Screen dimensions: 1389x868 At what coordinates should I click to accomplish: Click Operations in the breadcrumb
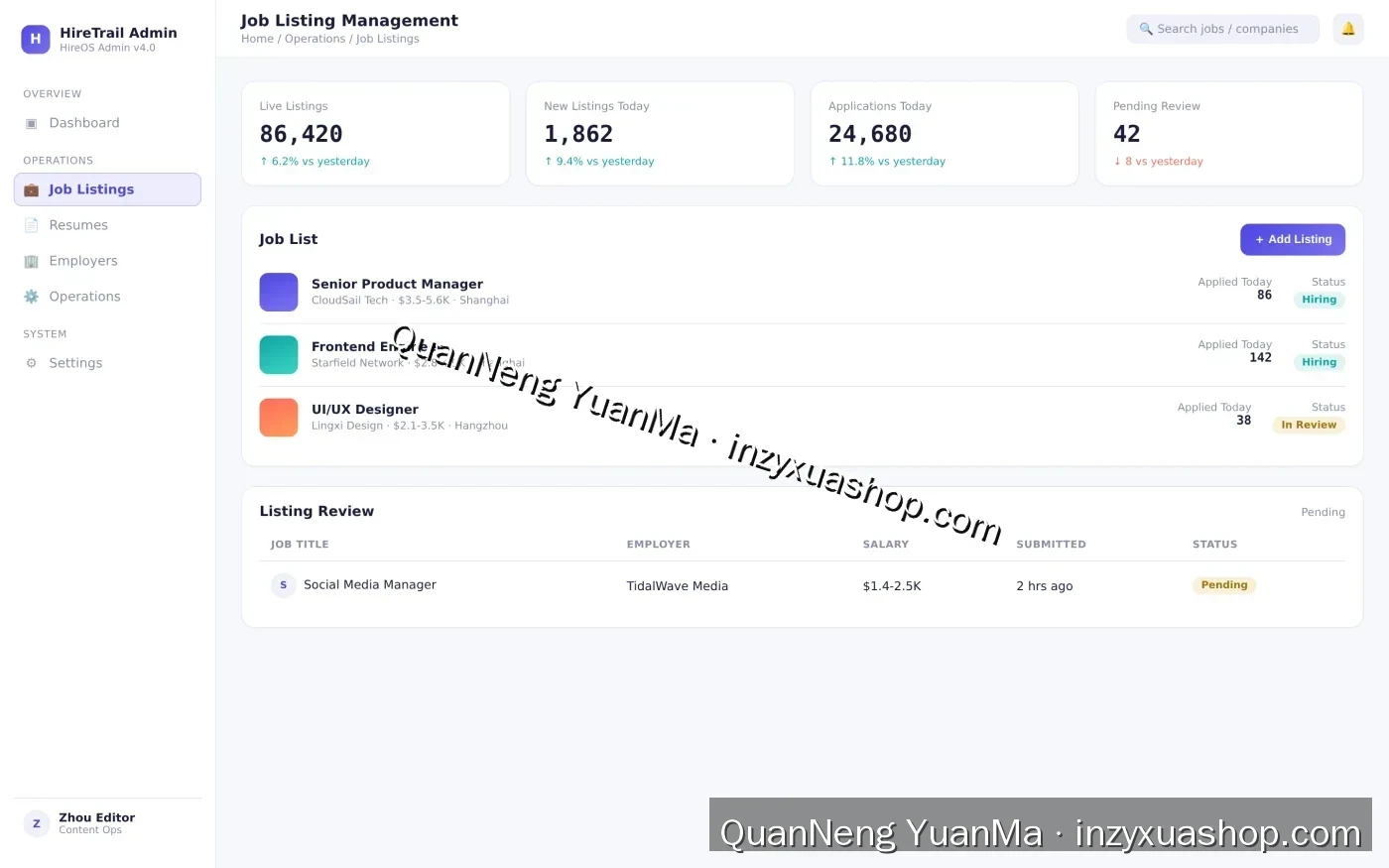coord(315,39)
